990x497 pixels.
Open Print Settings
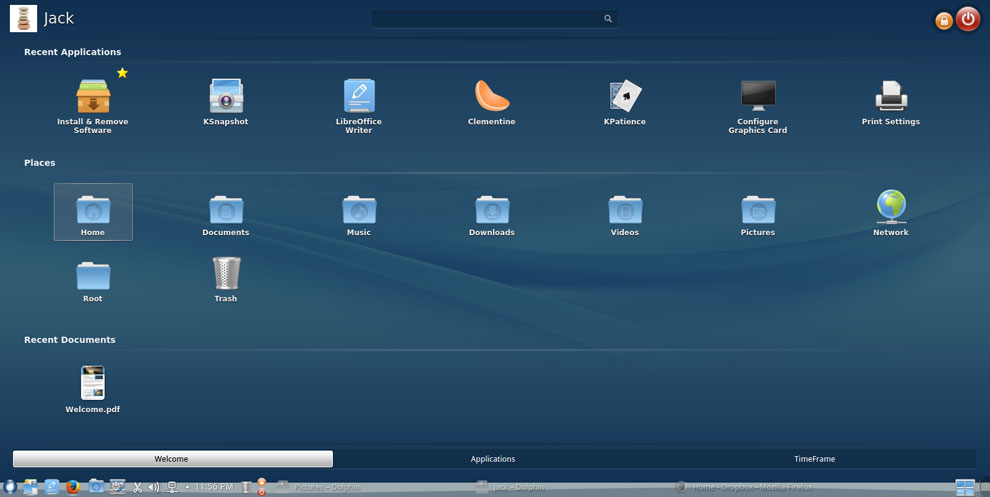pyautogui.click(x=891, y=102)
